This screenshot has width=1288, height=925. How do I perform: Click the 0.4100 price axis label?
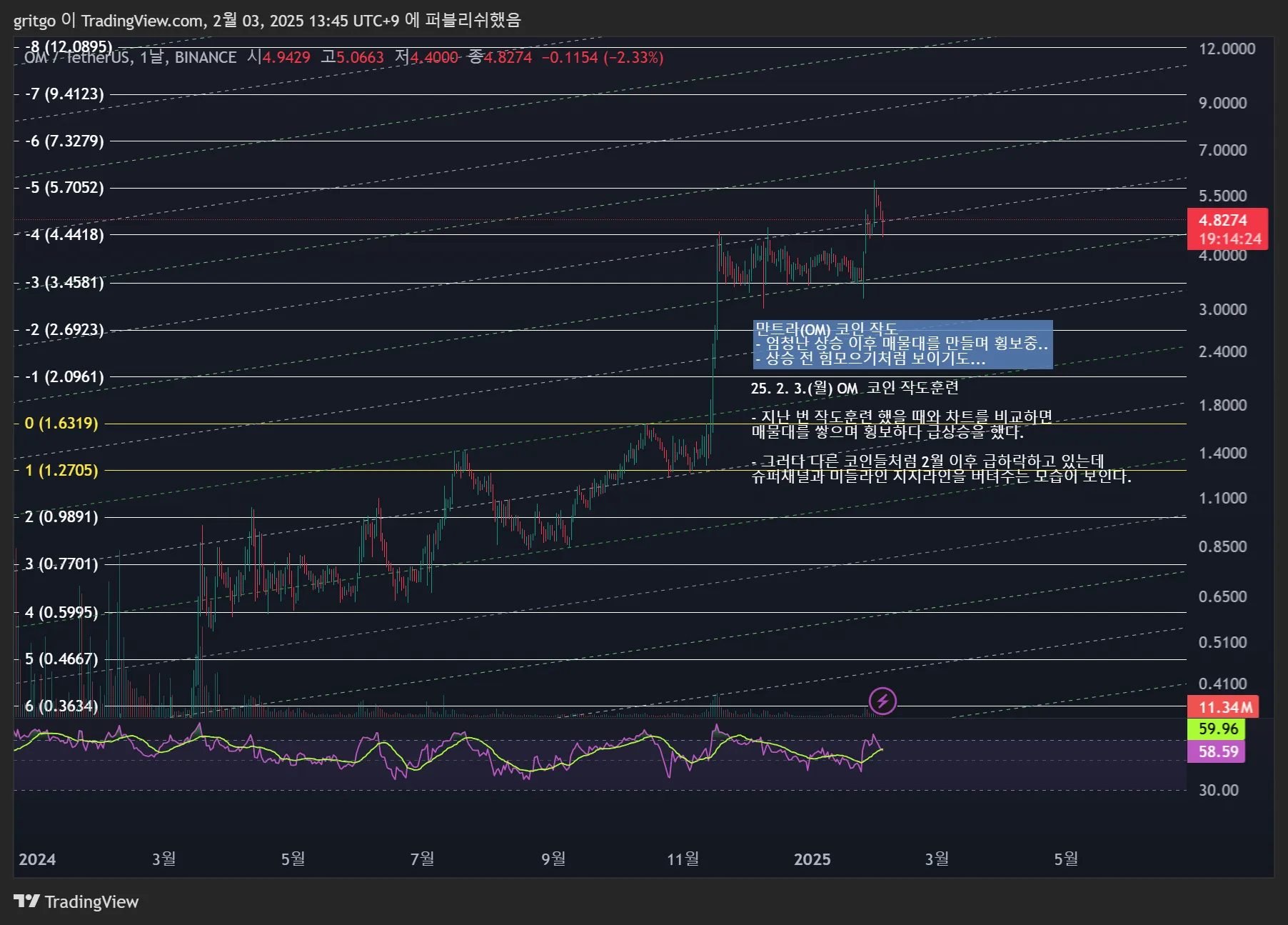1222,684
